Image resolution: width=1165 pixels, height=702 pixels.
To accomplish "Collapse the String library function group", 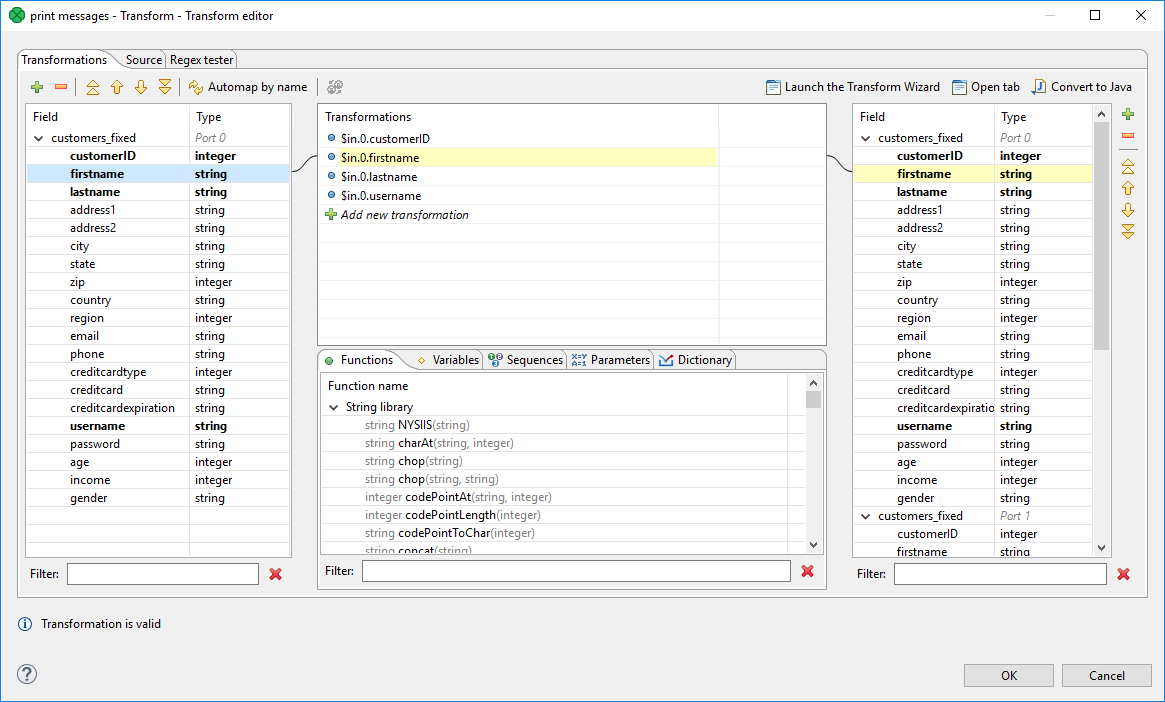I will point(334,408).
